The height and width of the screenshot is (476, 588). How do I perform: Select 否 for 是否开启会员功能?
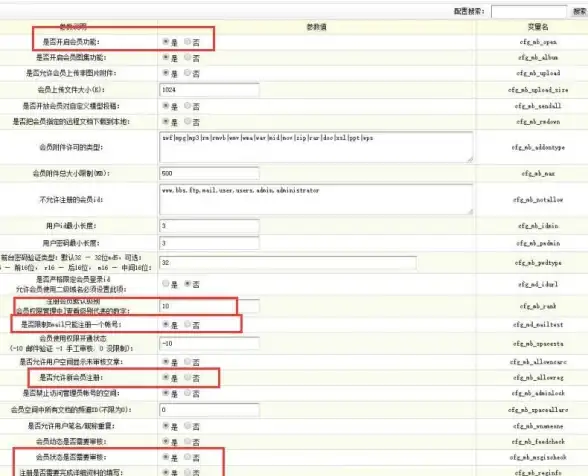click(x=188, y=42)
